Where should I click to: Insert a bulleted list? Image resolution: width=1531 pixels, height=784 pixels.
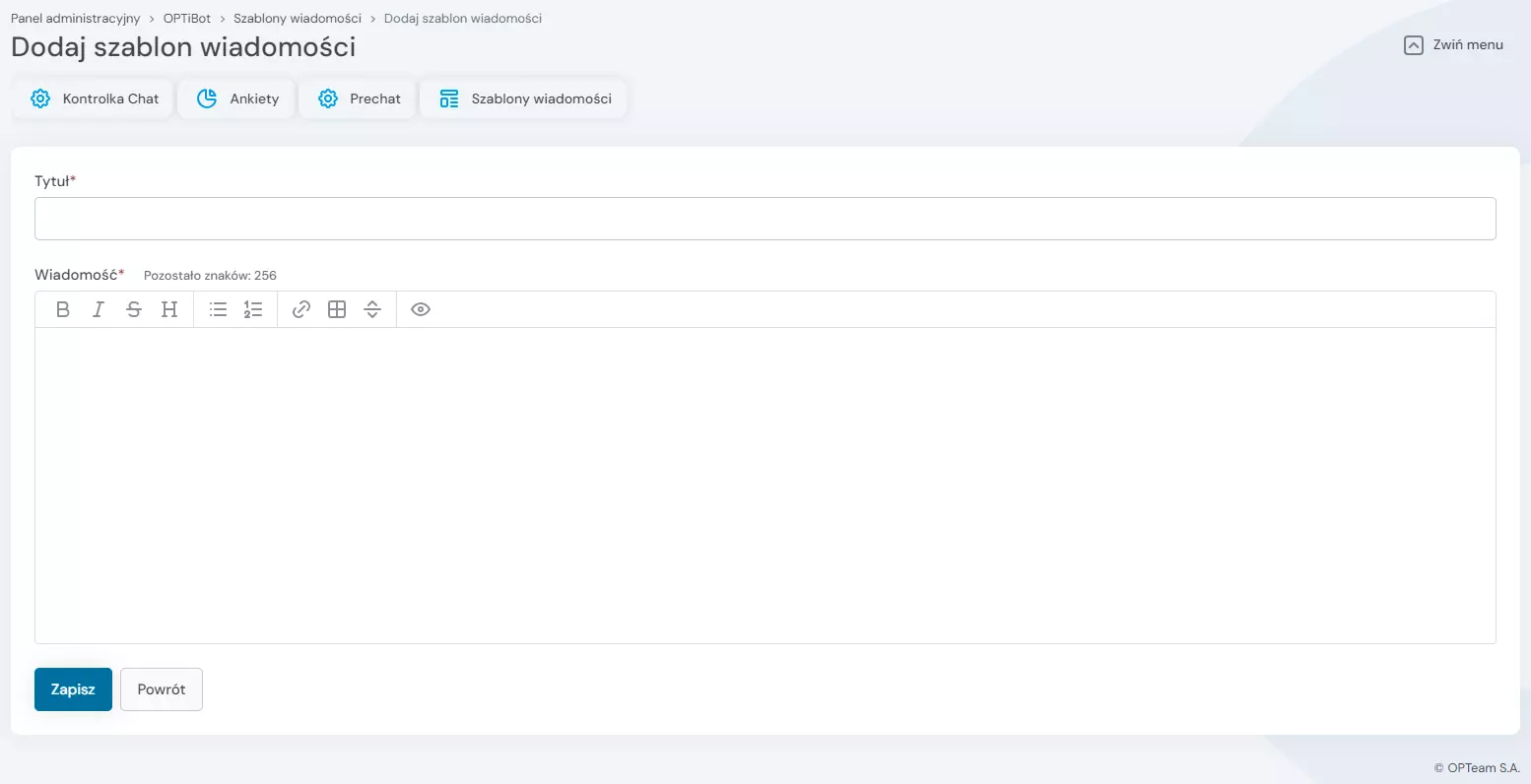pos(219,309)
